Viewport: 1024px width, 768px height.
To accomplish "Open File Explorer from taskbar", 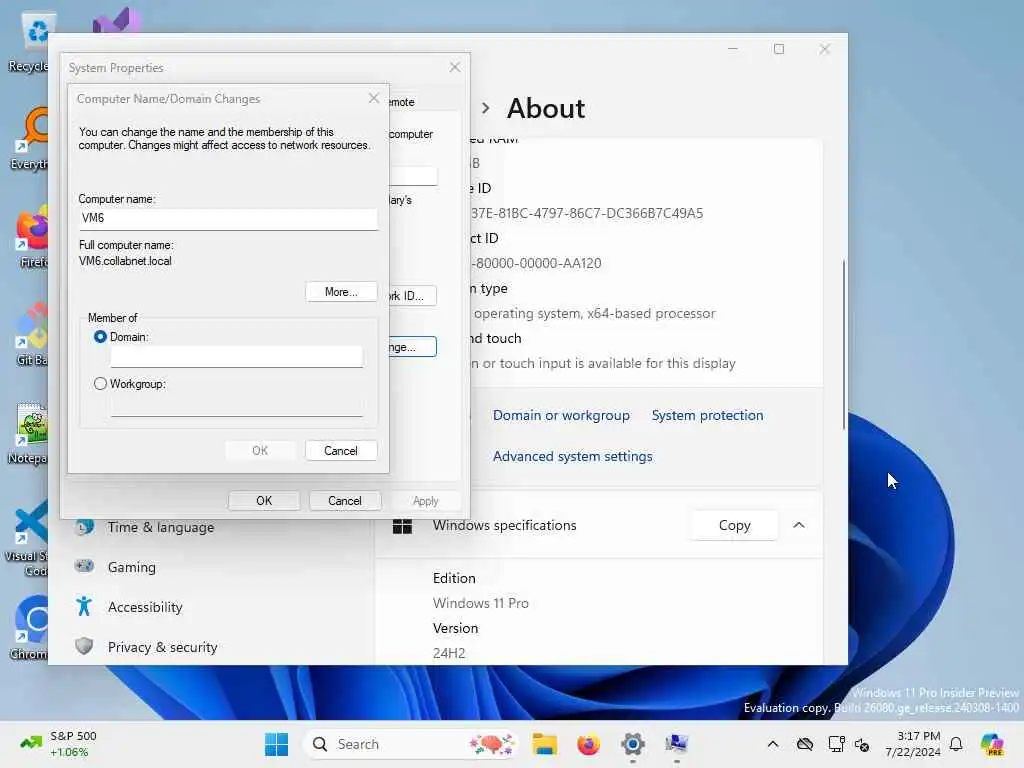I will pyautogui.click(x=544, y=744).
